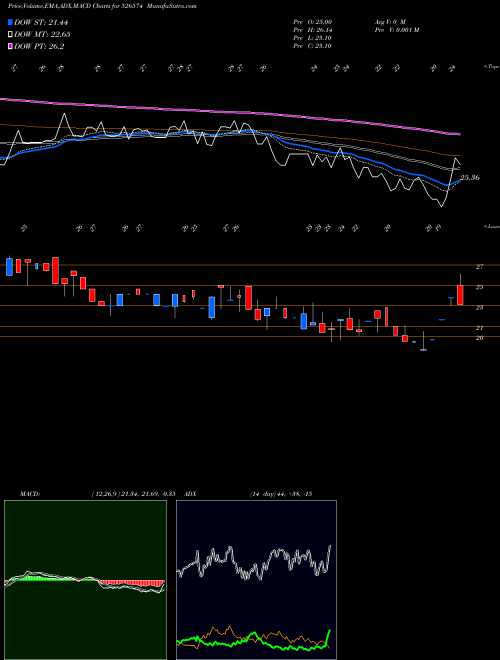The width and height of the screenshot is (500, 660).
Task: Click the 21 price axis label
Action: point(479,328)
